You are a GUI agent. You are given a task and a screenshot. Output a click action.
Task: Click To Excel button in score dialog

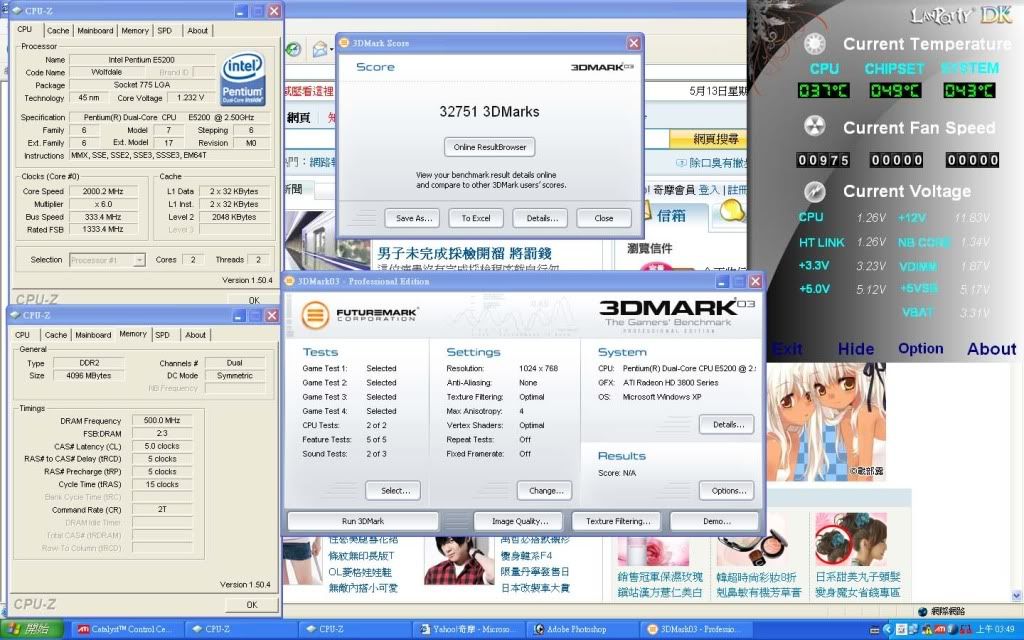475,218
